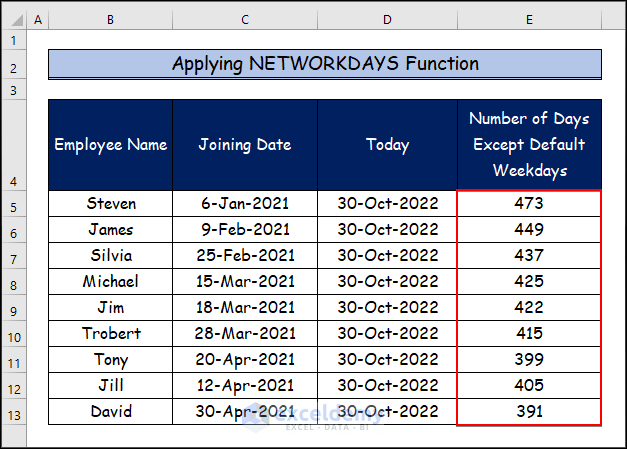Select row 3 header
Image resolution: width=627 pixels, height=449 pixels.
pyautogui.click(x=14, y=90)
